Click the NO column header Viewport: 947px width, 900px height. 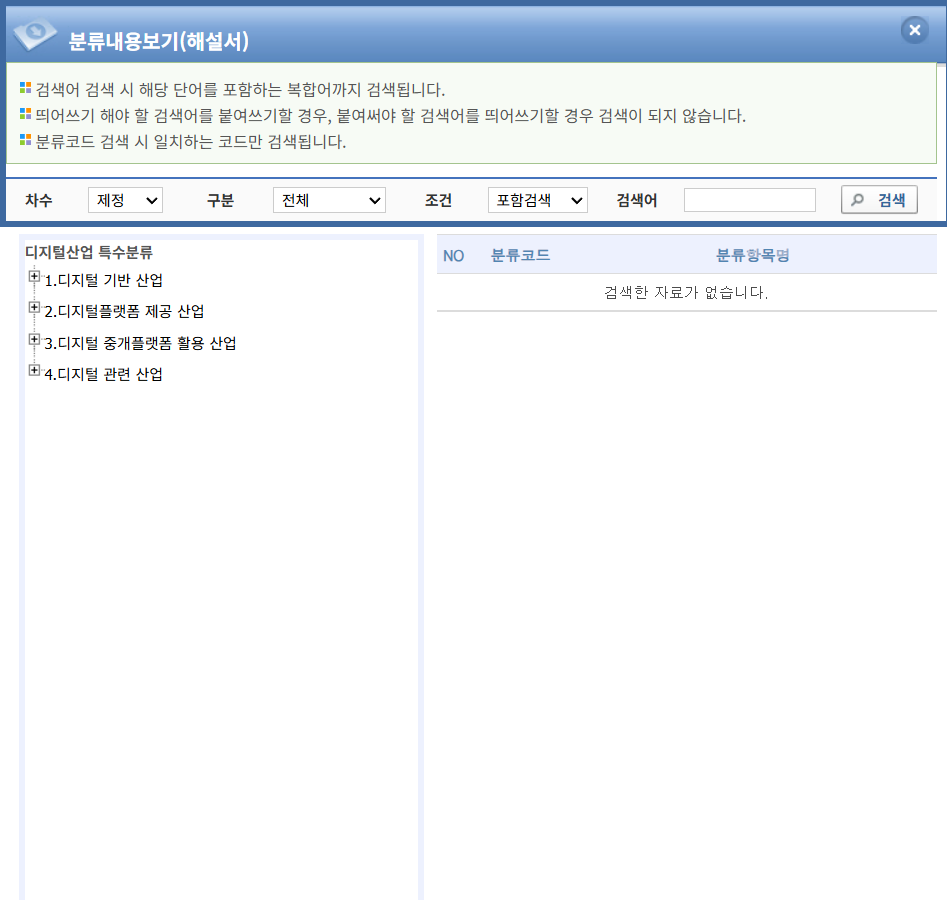coord(453,256)
